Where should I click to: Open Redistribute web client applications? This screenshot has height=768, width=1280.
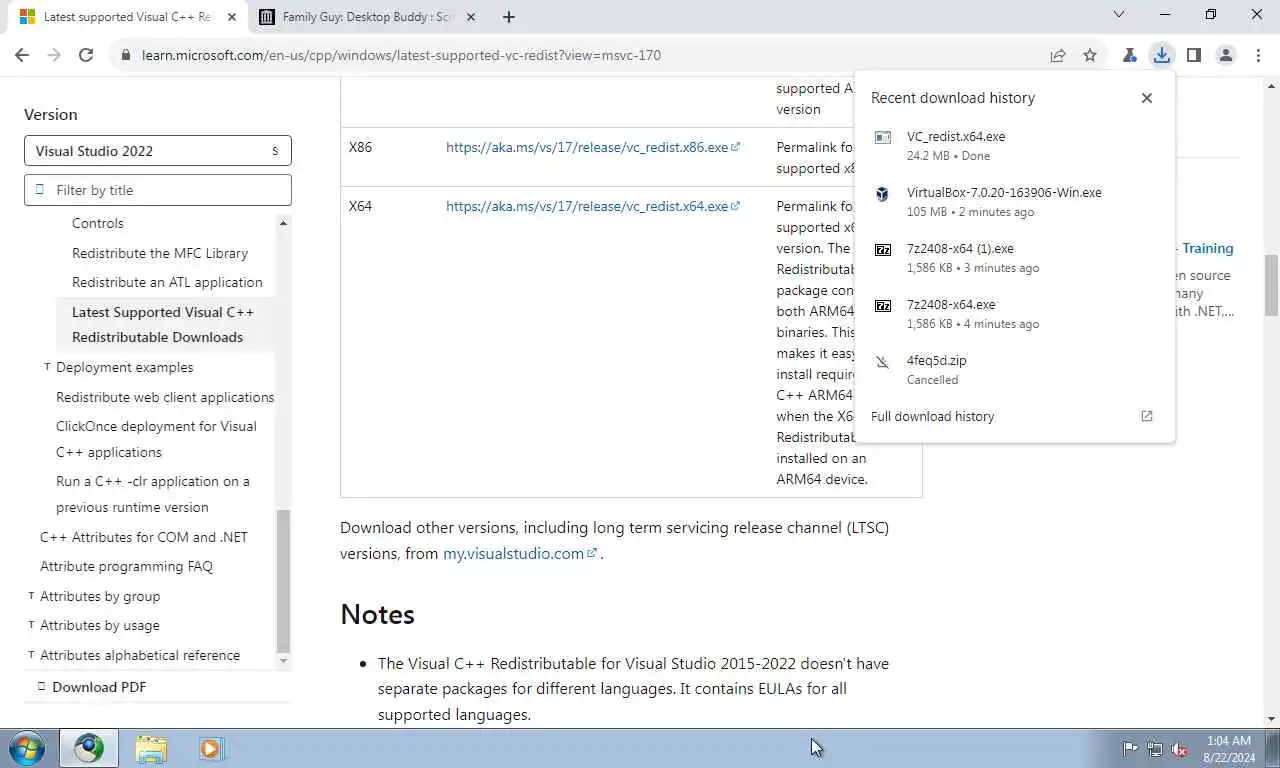coord(165,397)
